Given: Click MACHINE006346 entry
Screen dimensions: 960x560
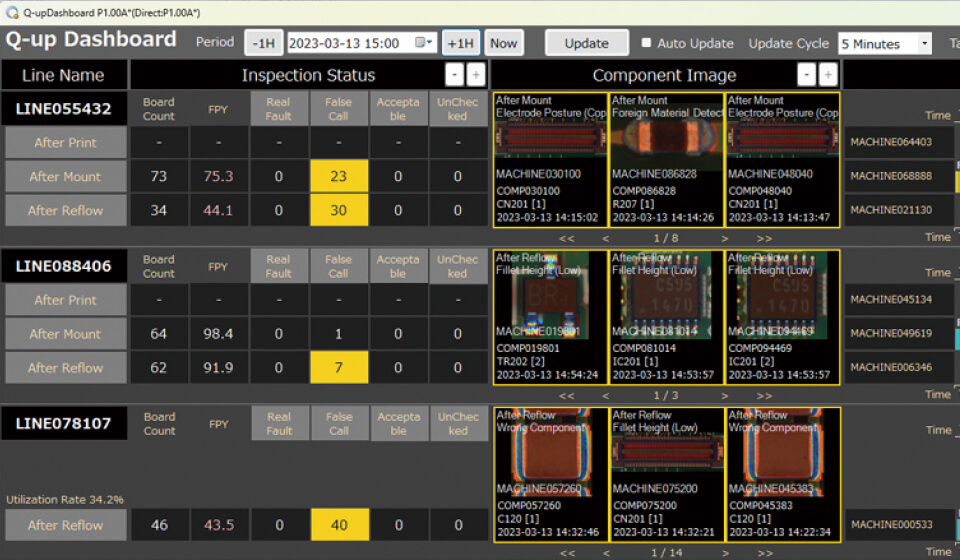Looking at the screenshot, I should click(899, 367).
